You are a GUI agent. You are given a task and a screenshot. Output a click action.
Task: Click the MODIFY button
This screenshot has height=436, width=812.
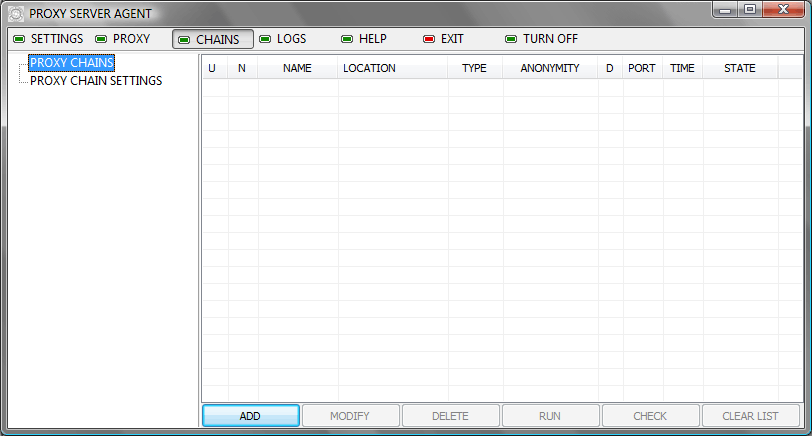click(x=351, y=416)
